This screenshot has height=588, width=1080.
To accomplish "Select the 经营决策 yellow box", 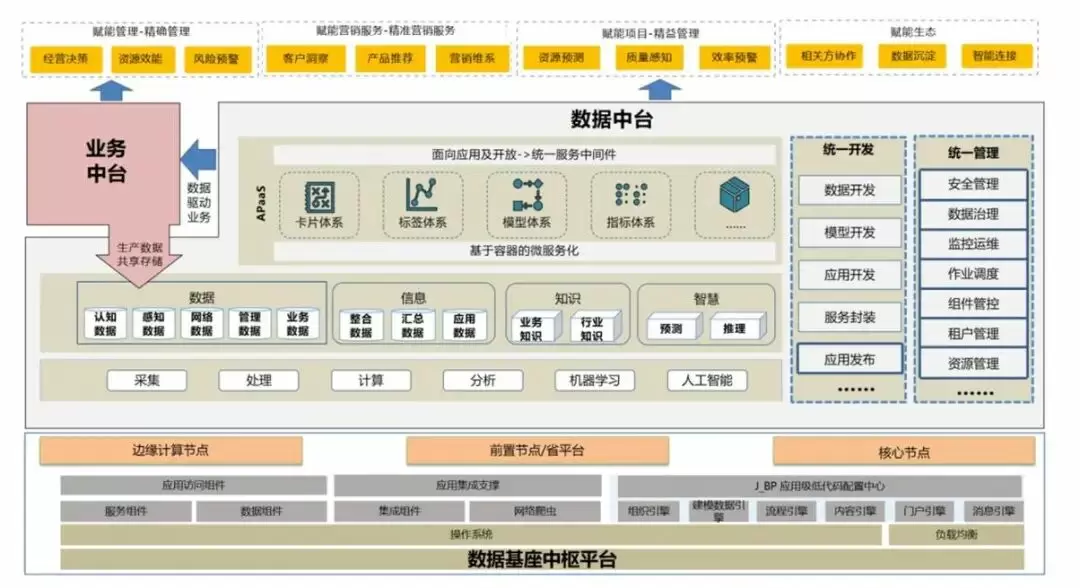I will click(x=66, y=58).
